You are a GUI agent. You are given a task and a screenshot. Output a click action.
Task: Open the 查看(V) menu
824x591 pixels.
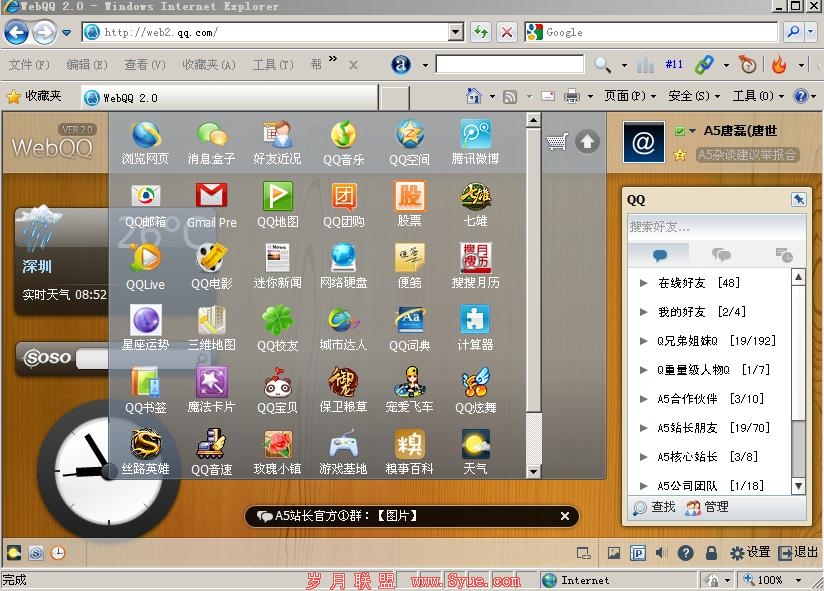click(145, 65)
